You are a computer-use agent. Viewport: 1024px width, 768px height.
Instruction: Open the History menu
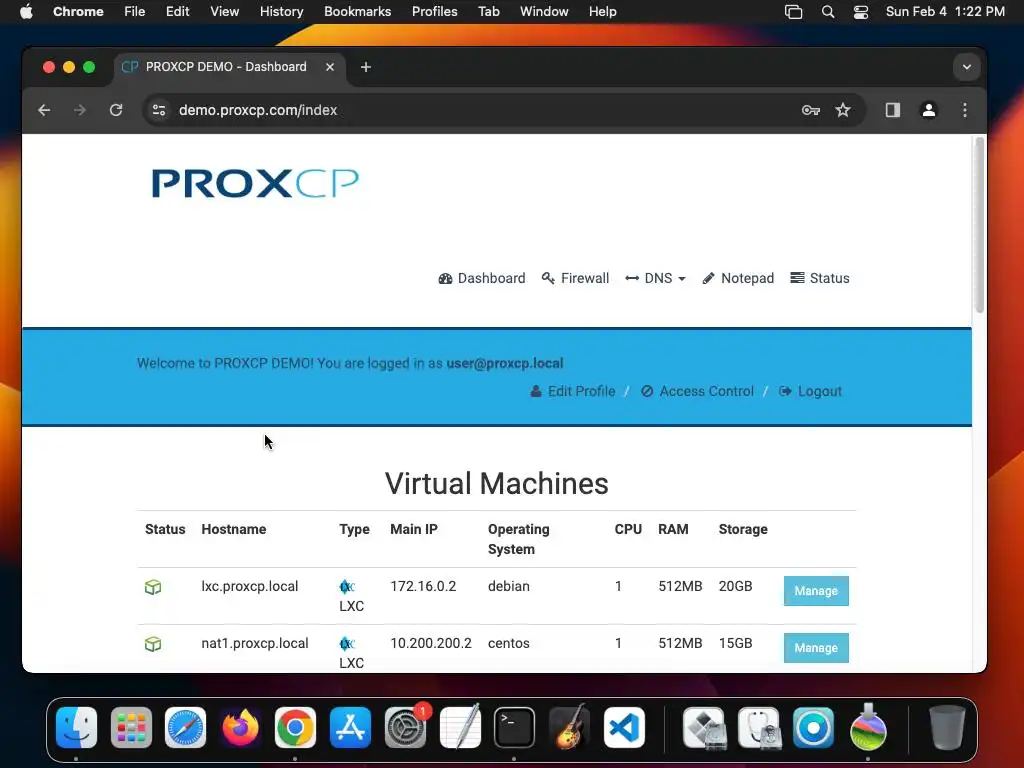(281, 12)
